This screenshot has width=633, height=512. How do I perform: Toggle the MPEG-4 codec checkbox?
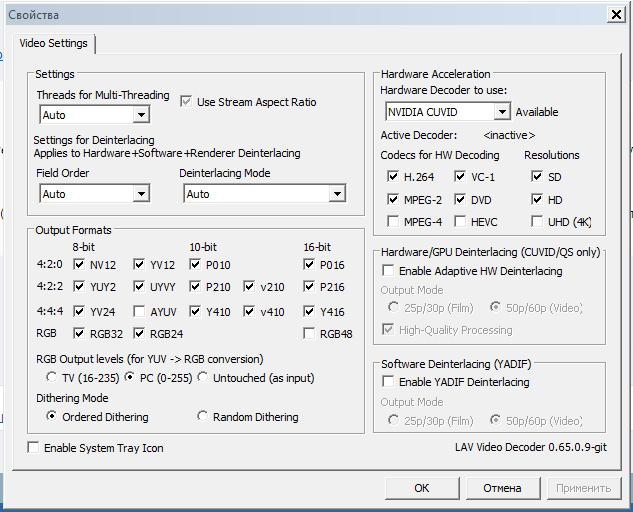393,221
